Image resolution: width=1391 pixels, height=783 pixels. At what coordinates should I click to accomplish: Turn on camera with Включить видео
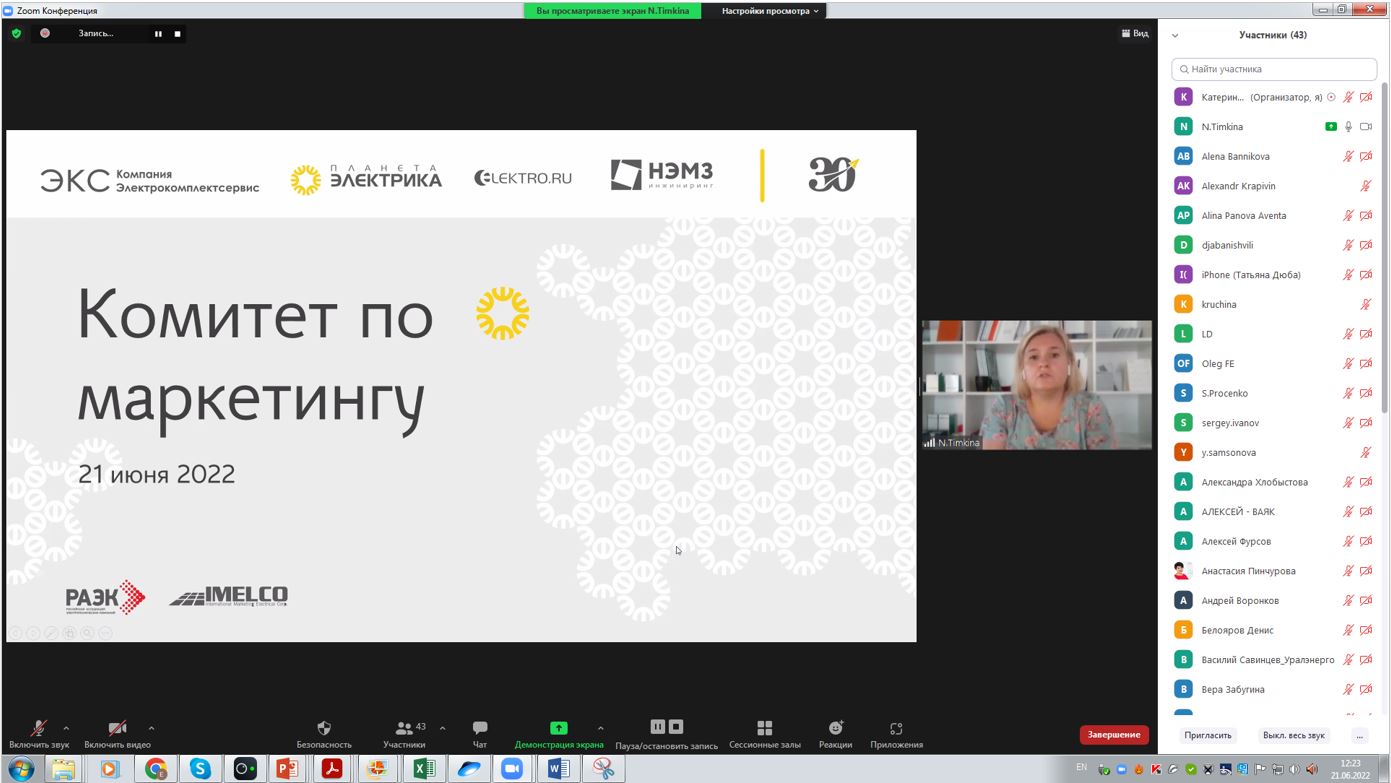point(117,730)
